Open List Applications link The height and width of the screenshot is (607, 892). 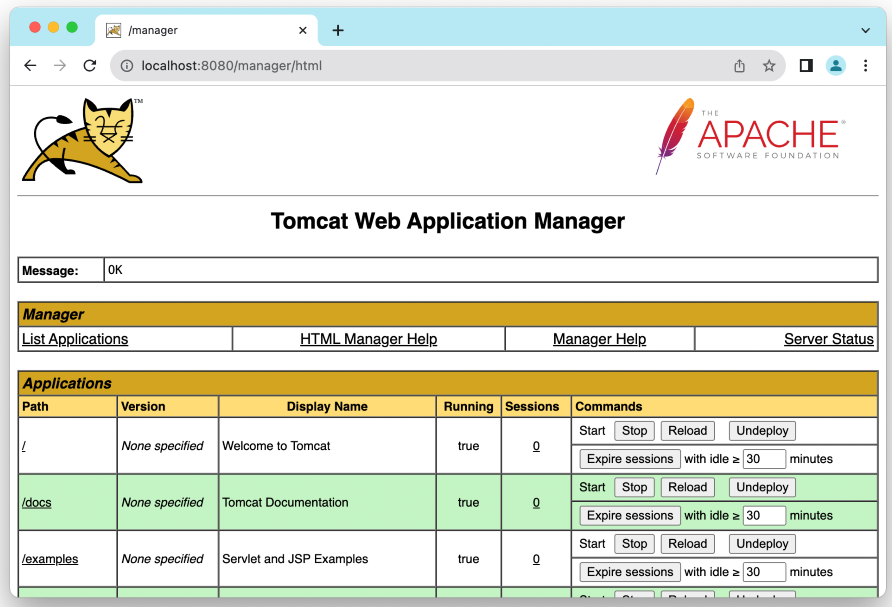pyautogui.click(x=75, y=339)
